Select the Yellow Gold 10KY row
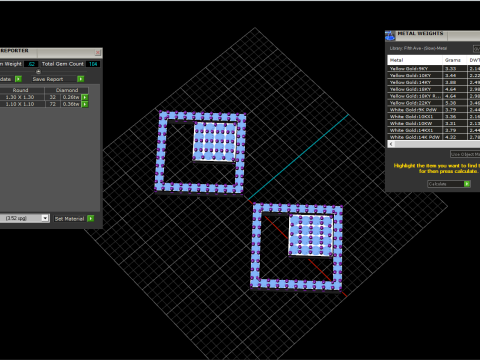Viewport: 480px width, 360px height. (x=434, y=75)
